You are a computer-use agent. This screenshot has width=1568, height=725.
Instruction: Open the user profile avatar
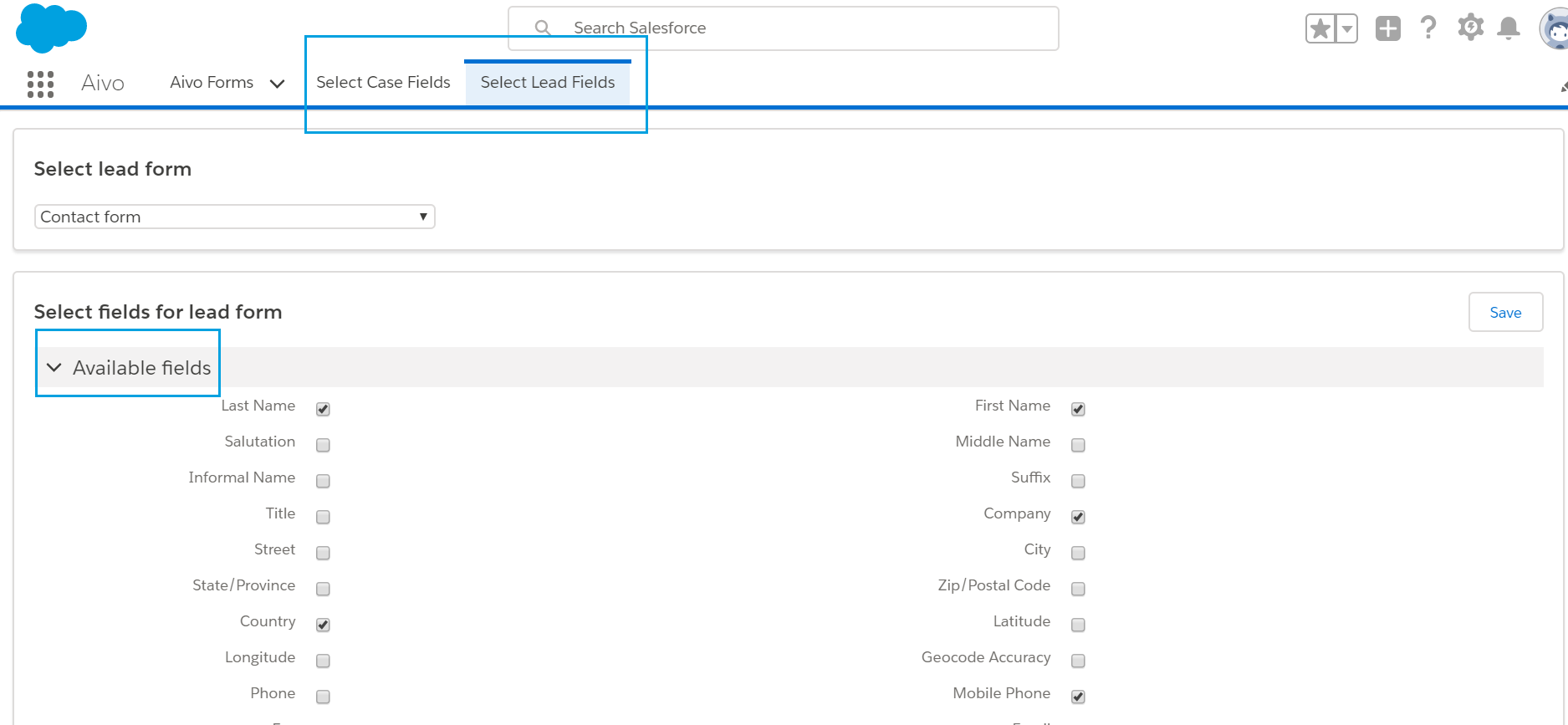(x=1555, y=29)
